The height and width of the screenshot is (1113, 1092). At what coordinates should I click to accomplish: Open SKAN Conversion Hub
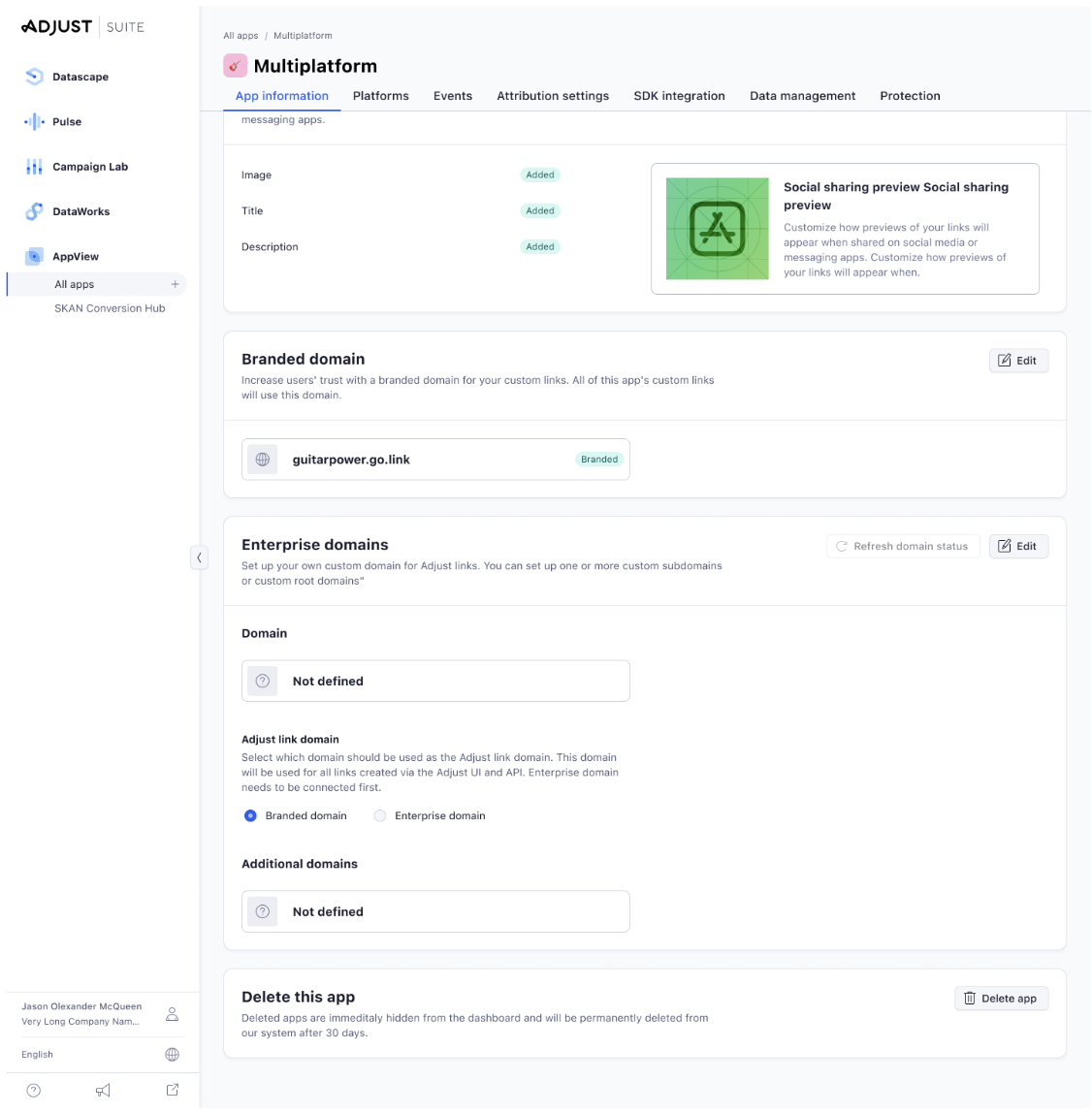click(x=110, y=308)
